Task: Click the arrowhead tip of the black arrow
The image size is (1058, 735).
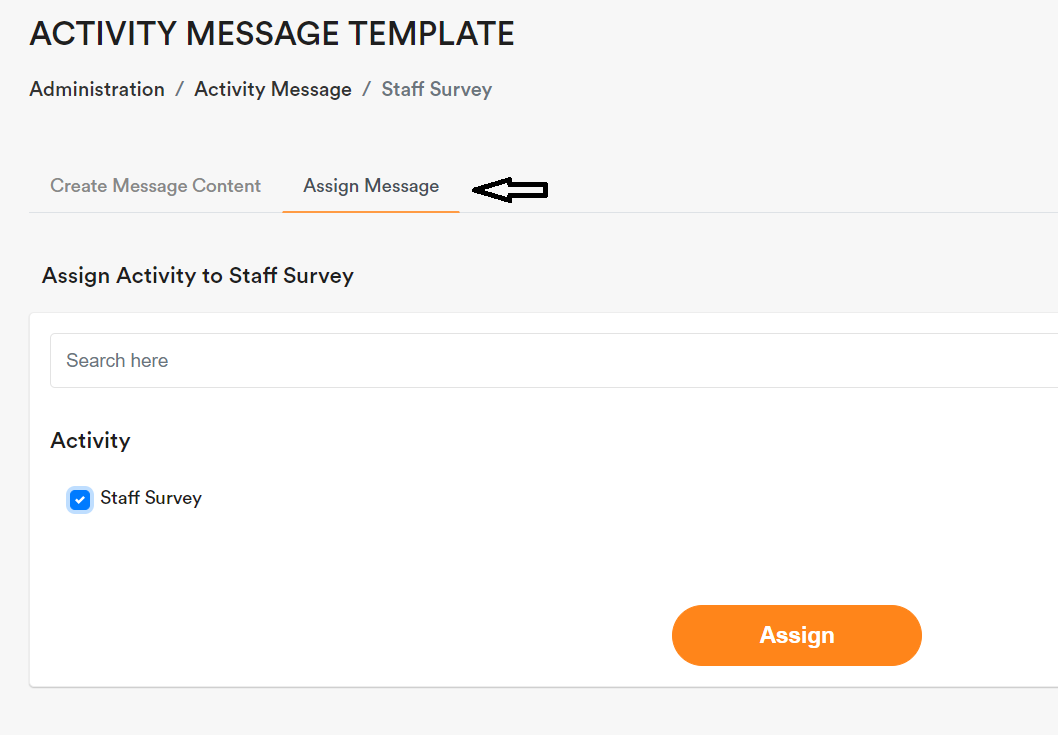Action: pos(476,190)
